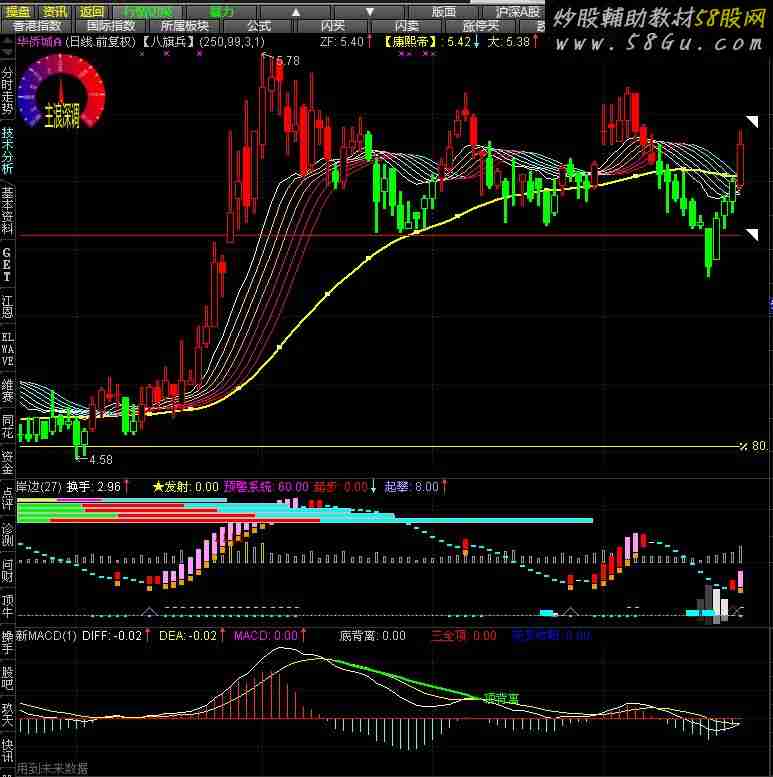Open the 版面 layout menu
This screenshot has width=773, height=777.
tap(443, 12)
